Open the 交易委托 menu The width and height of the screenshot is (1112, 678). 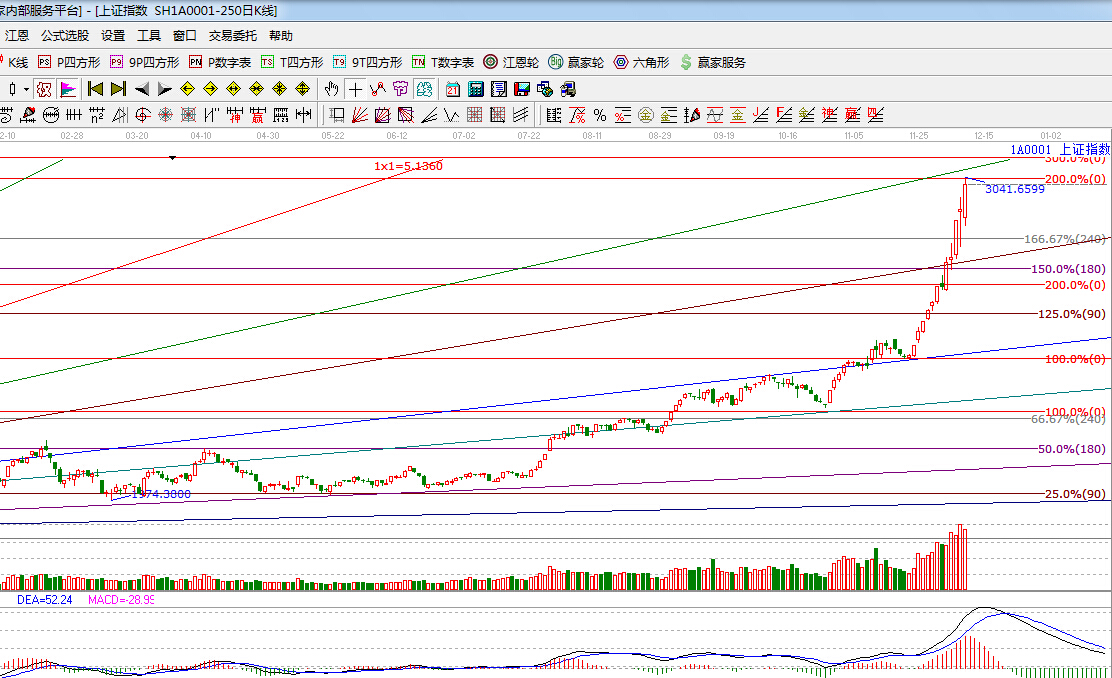[x=233, y=36]
